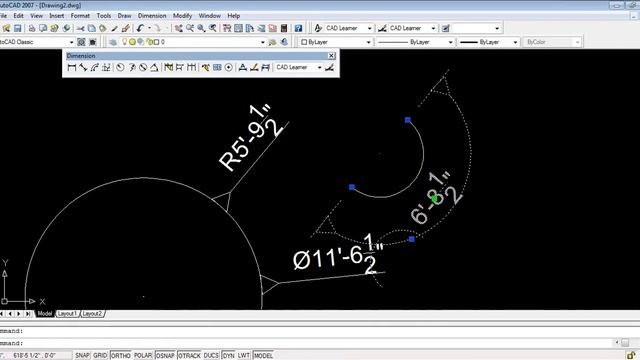Open Dimension Style icon at end of Dimension toolbar
This screenshot has width=640, height=360.
[330, 67]
